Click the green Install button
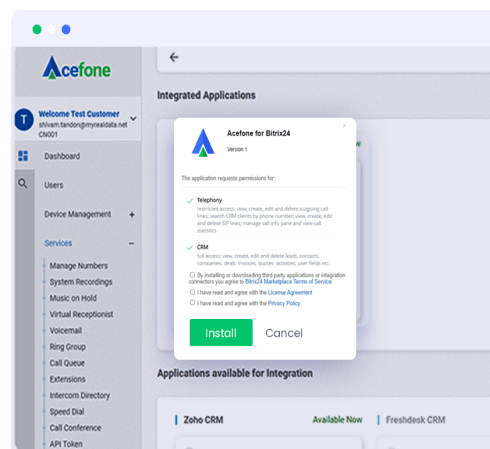 221,333
